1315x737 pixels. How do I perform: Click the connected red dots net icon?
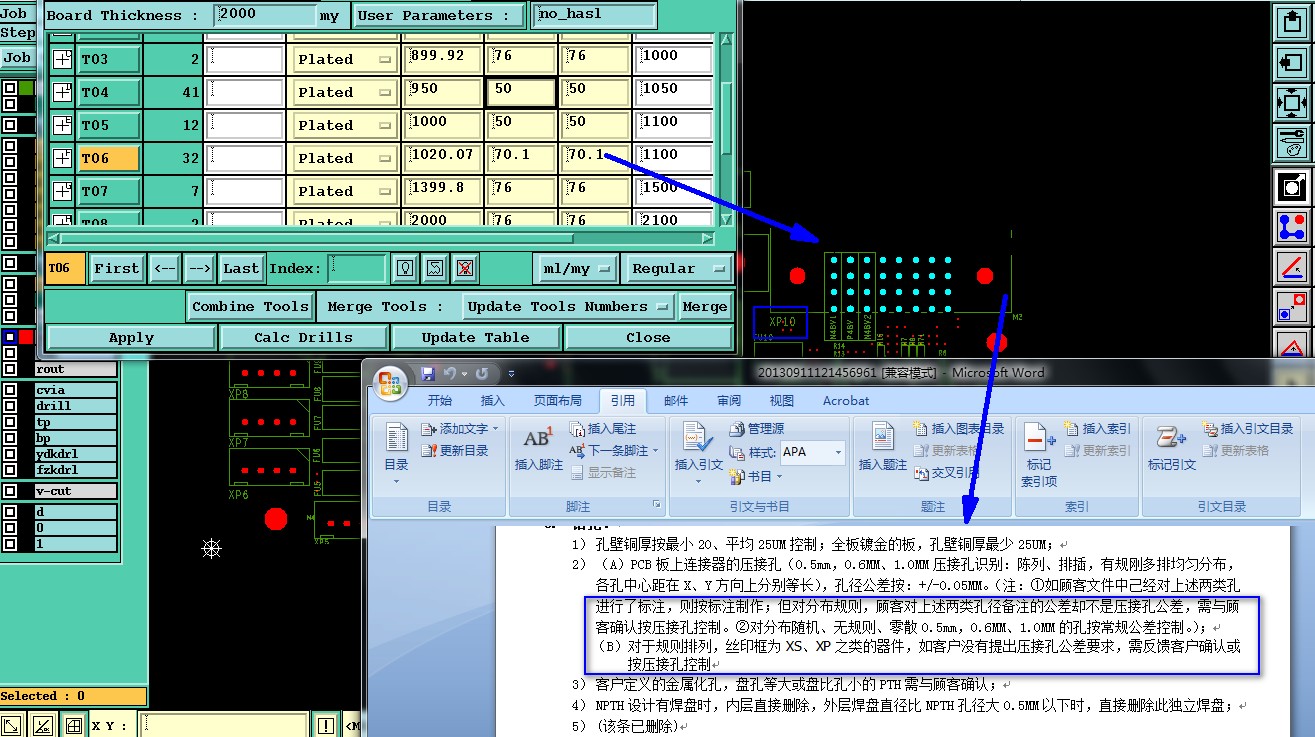(x=1292, y=227)
